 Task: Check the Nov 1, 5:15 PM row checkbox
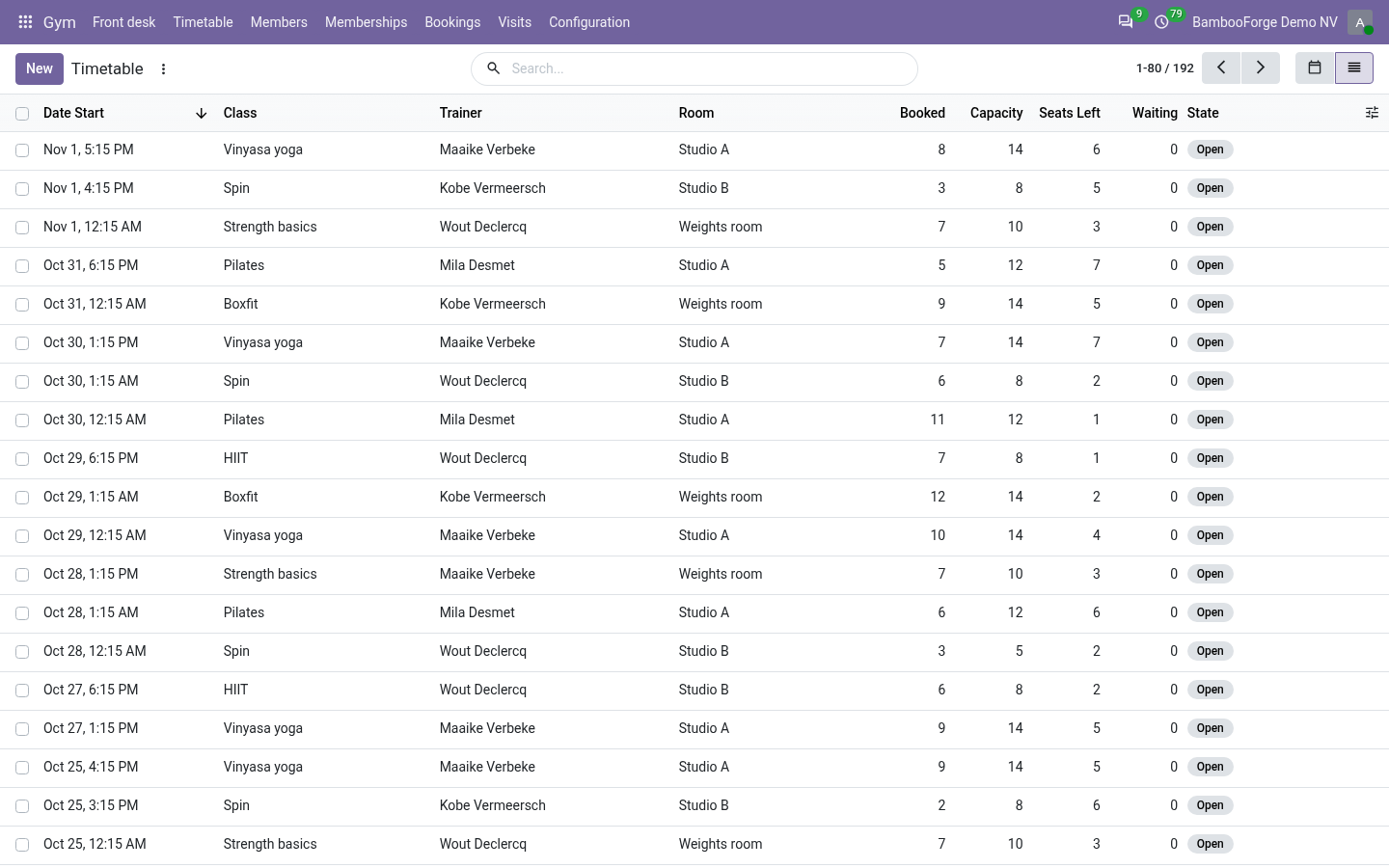(x=22, y=149)
